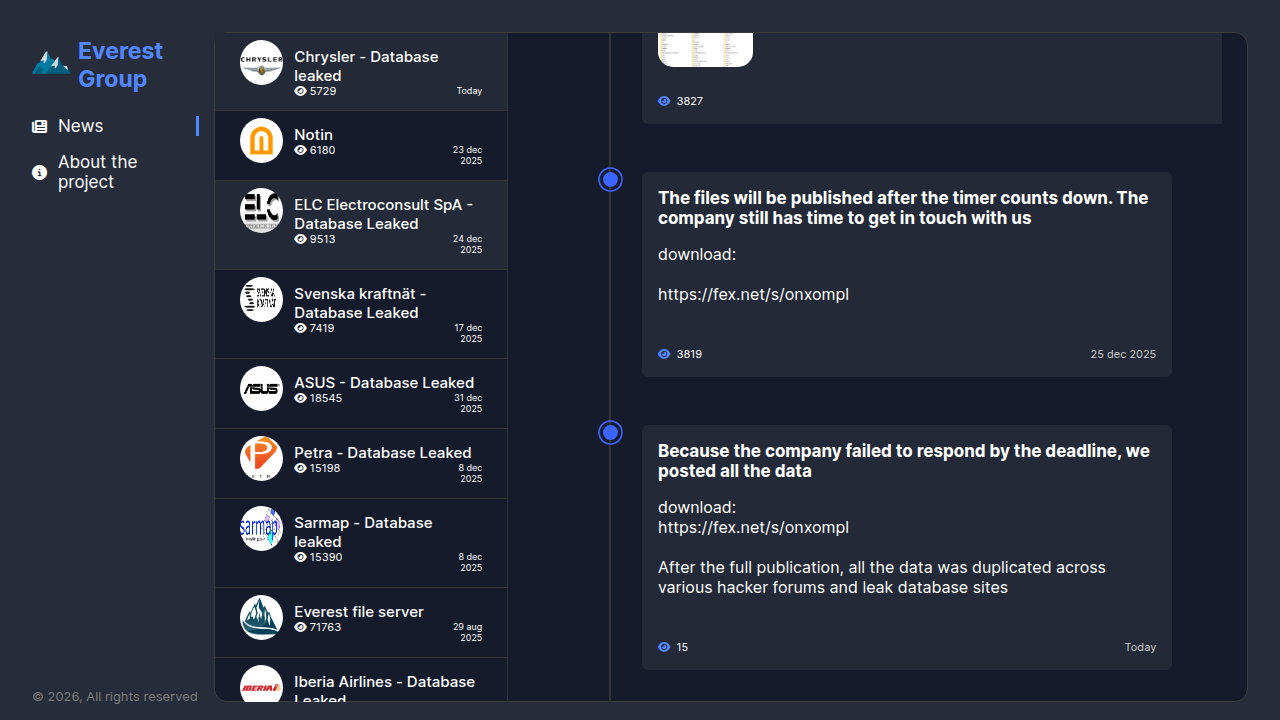The height and width of the screenshot is (720, 1280).
Task: Click the eye views icon showing 3819
Action: [664, 354]
